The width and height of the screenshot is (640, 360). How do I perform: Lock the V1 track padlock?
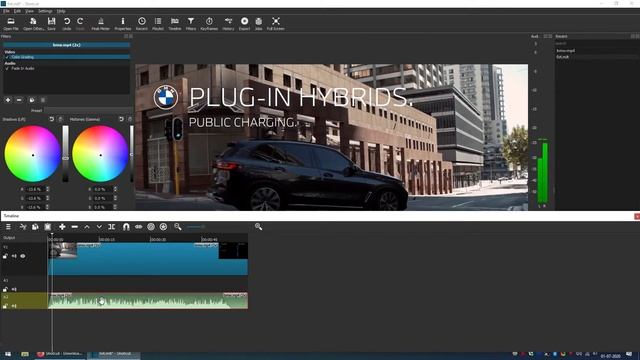[5, 256]
